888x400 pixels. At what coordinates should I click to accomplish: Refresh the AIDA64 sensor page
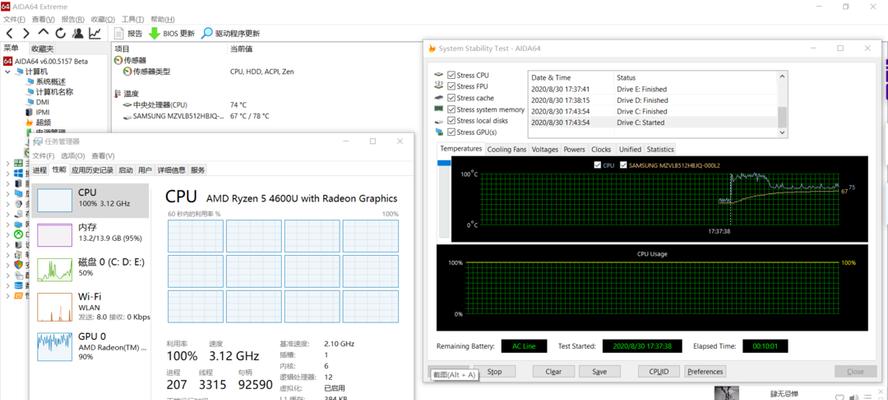tap(61, 33)
